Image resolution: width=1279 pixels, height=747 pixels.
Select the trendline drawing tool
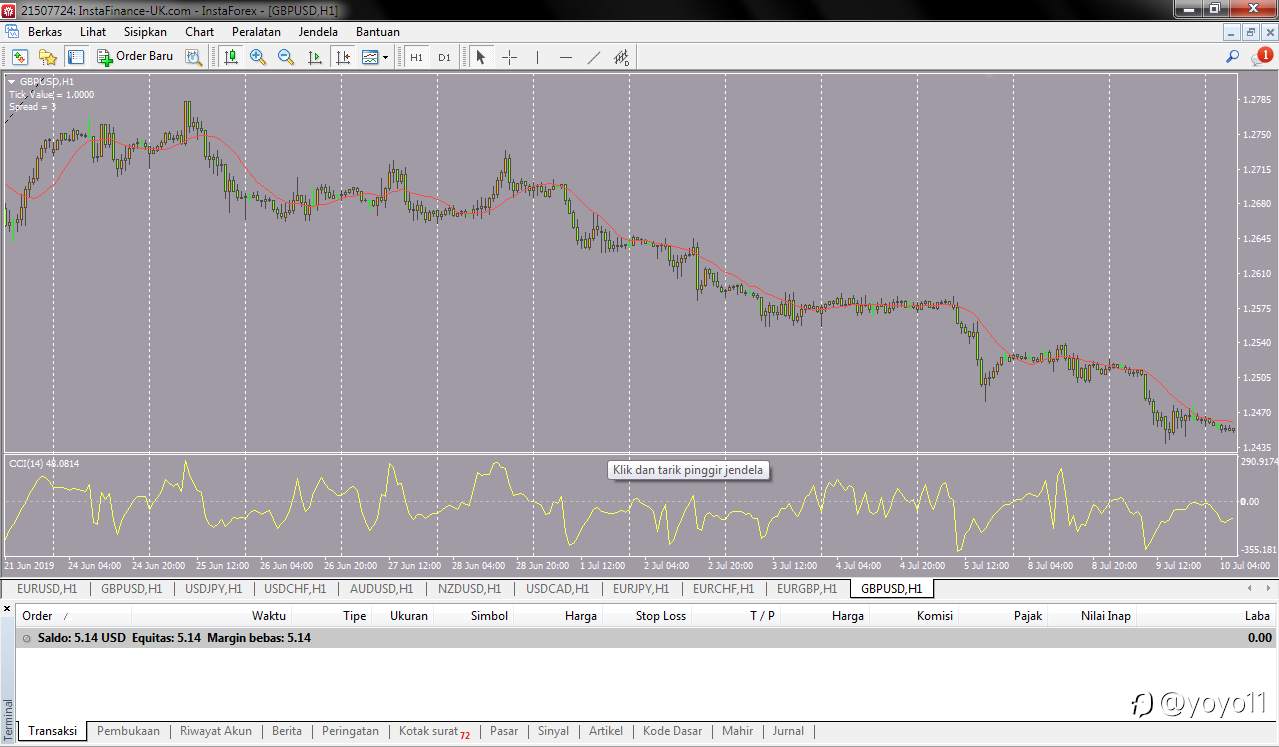pyautogui.click(x=593, y=57)
